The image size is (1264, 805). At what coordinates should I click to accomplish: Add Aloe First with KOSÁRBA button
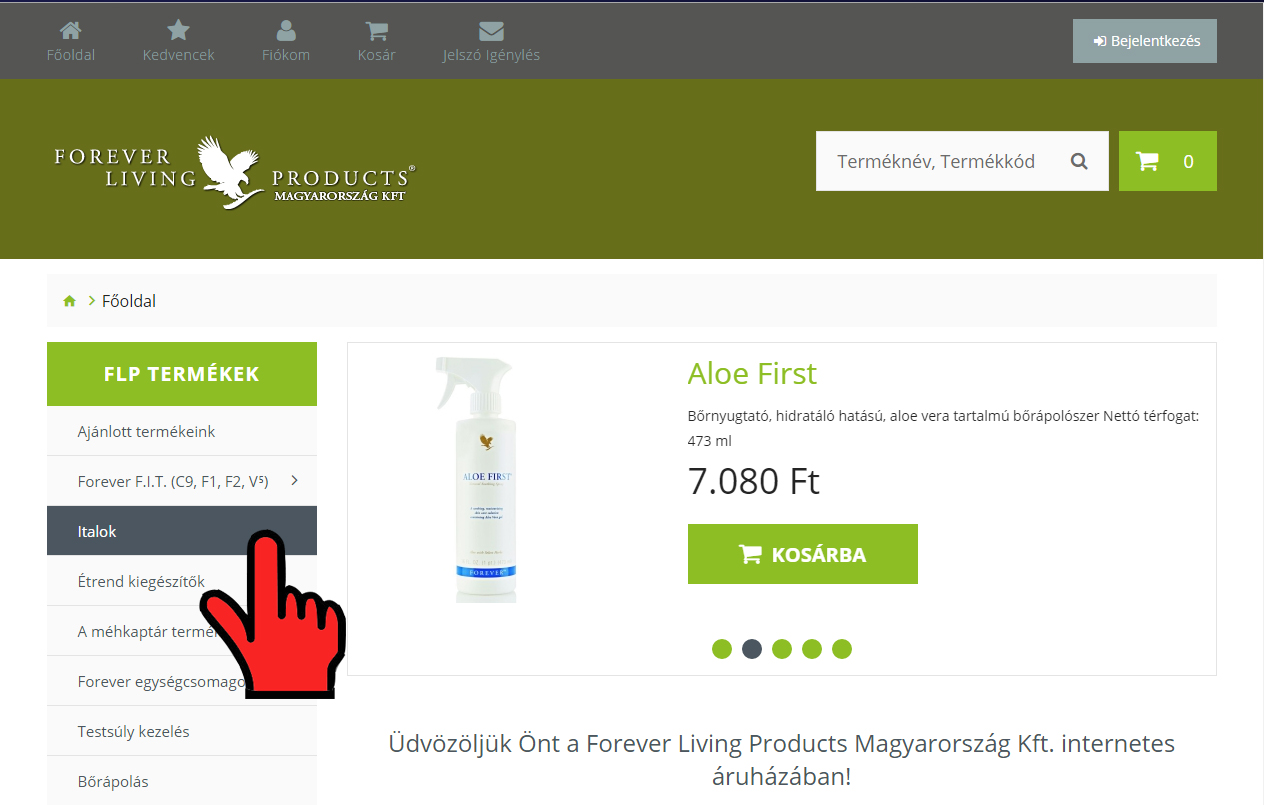pyautogui.click(x=803, y=554)
